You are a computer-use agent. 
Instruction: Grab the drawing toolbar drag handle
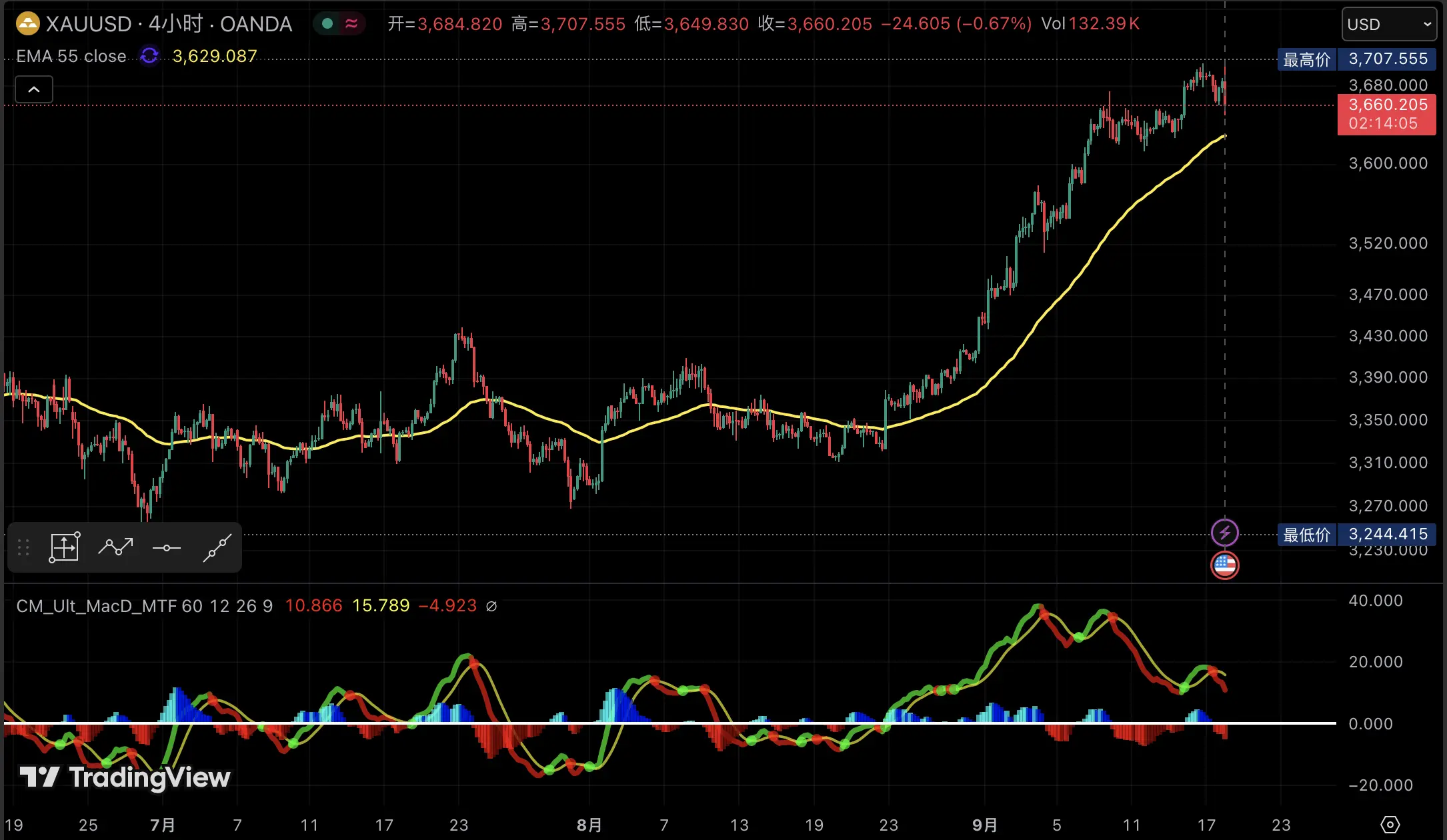click(x=23, y=548)
